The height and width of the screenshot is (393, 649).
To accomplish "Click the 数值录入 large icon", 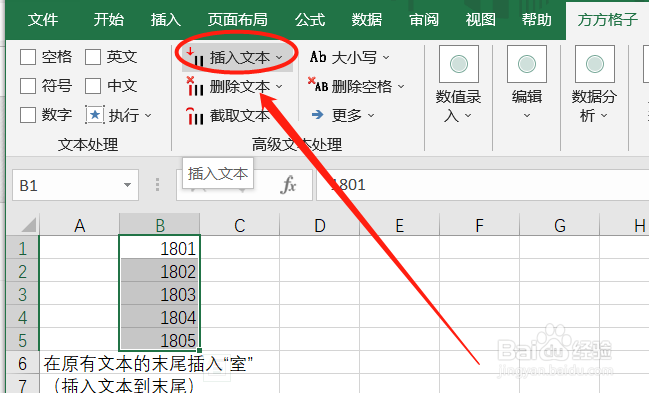I will tap(459, 64).
